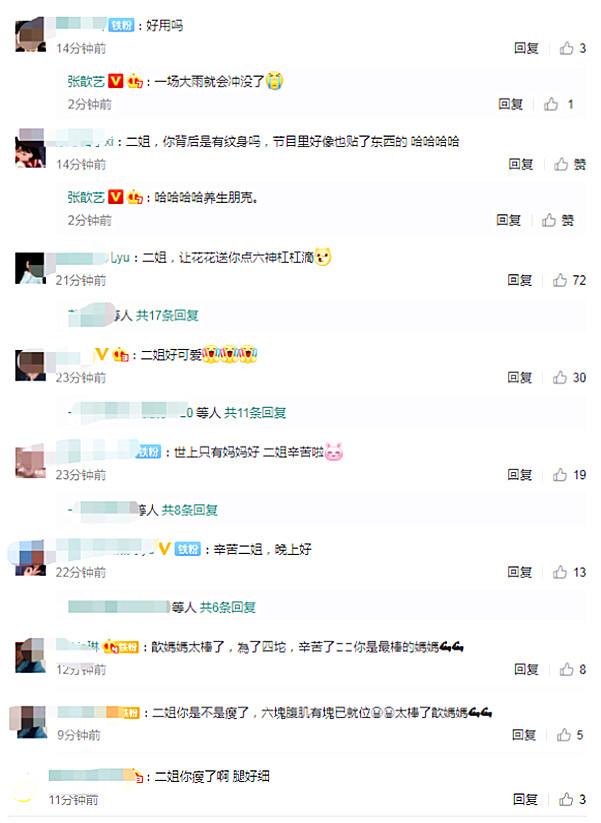
Task: Like the '六块腹肌' comment with 5 likes
Action: point(570,735)
